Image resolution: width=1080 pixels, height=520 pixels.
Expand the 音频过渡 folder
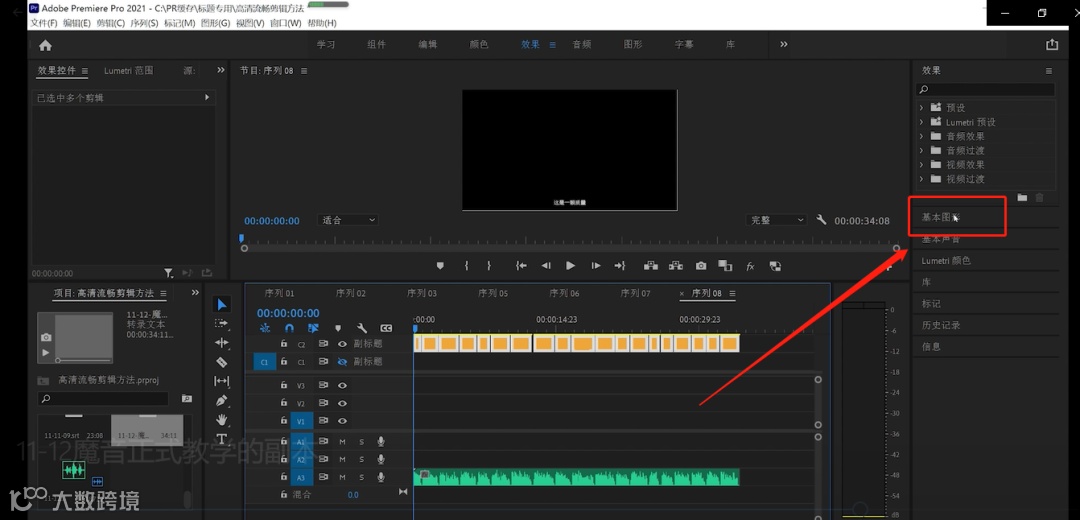922,150
